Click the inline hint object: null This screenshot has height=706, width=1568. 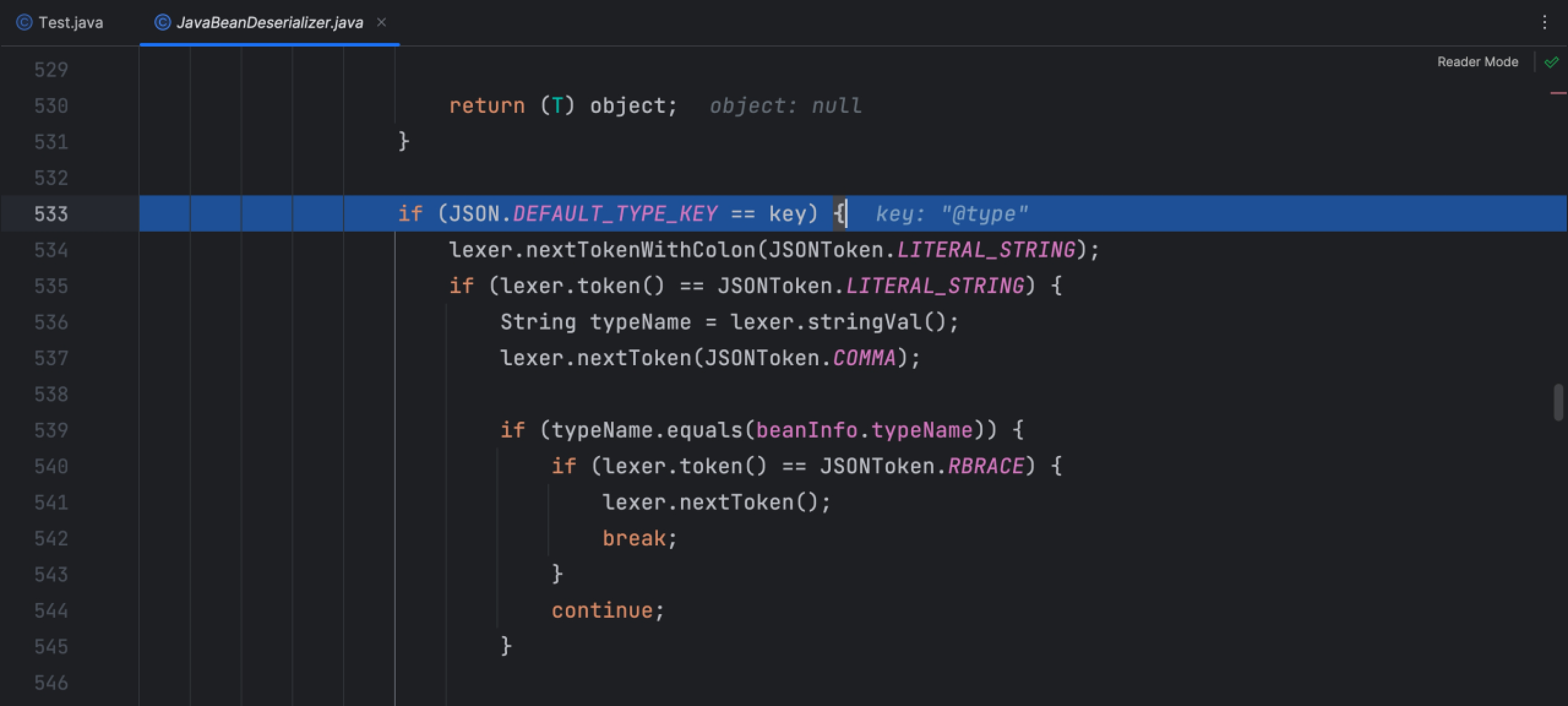coord(786,106)
